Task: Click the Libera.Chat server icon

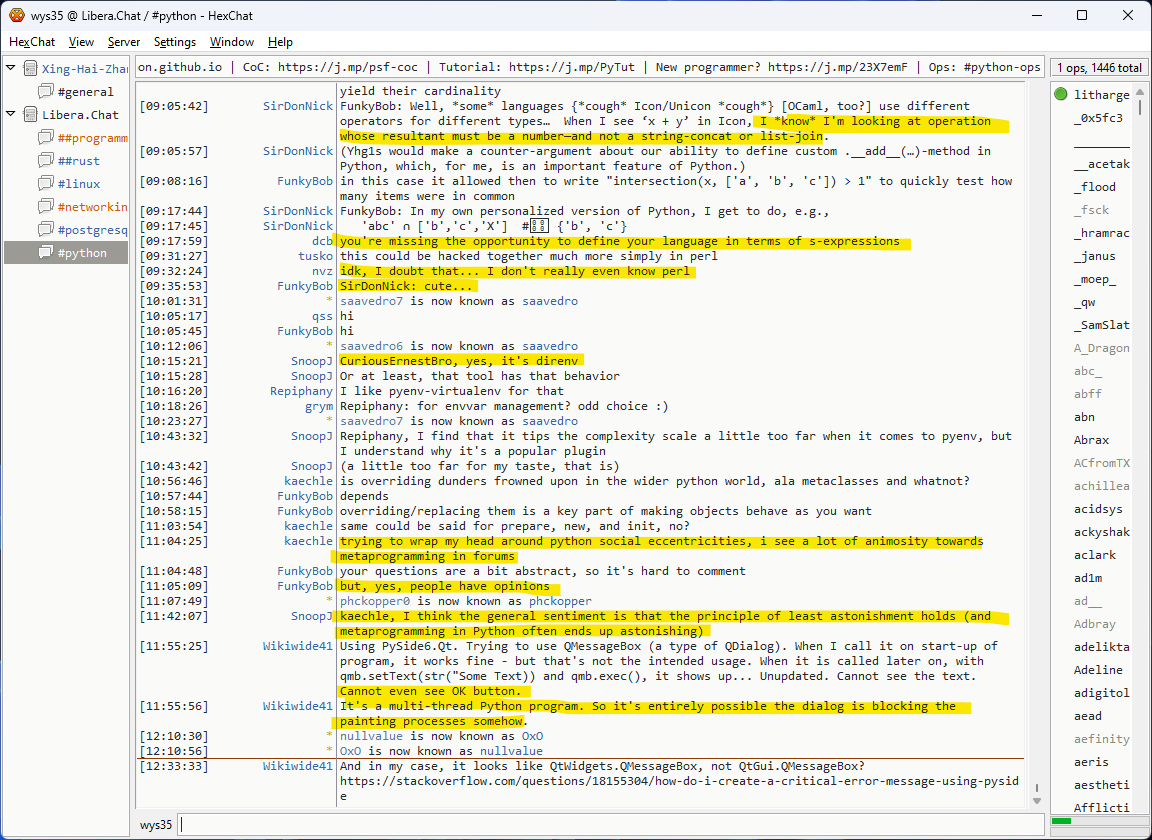Action: 30,115
